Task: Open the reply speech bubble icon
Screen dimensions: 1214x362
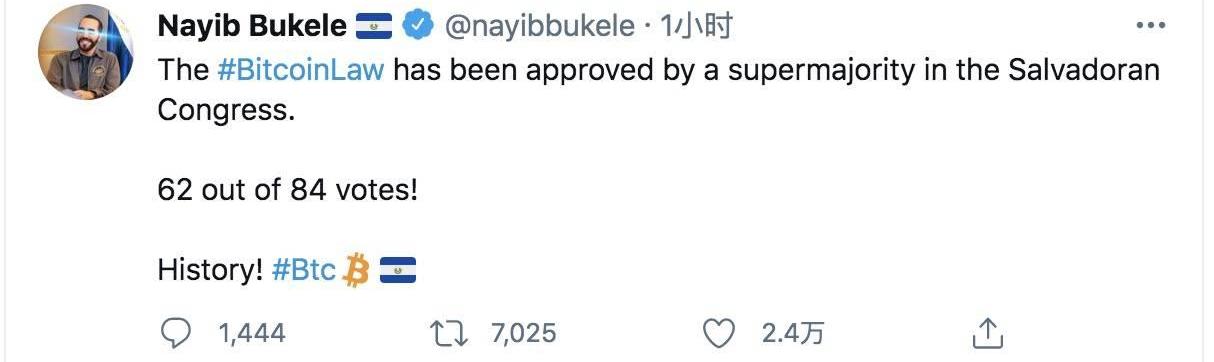Action: (x=178, y=332)
